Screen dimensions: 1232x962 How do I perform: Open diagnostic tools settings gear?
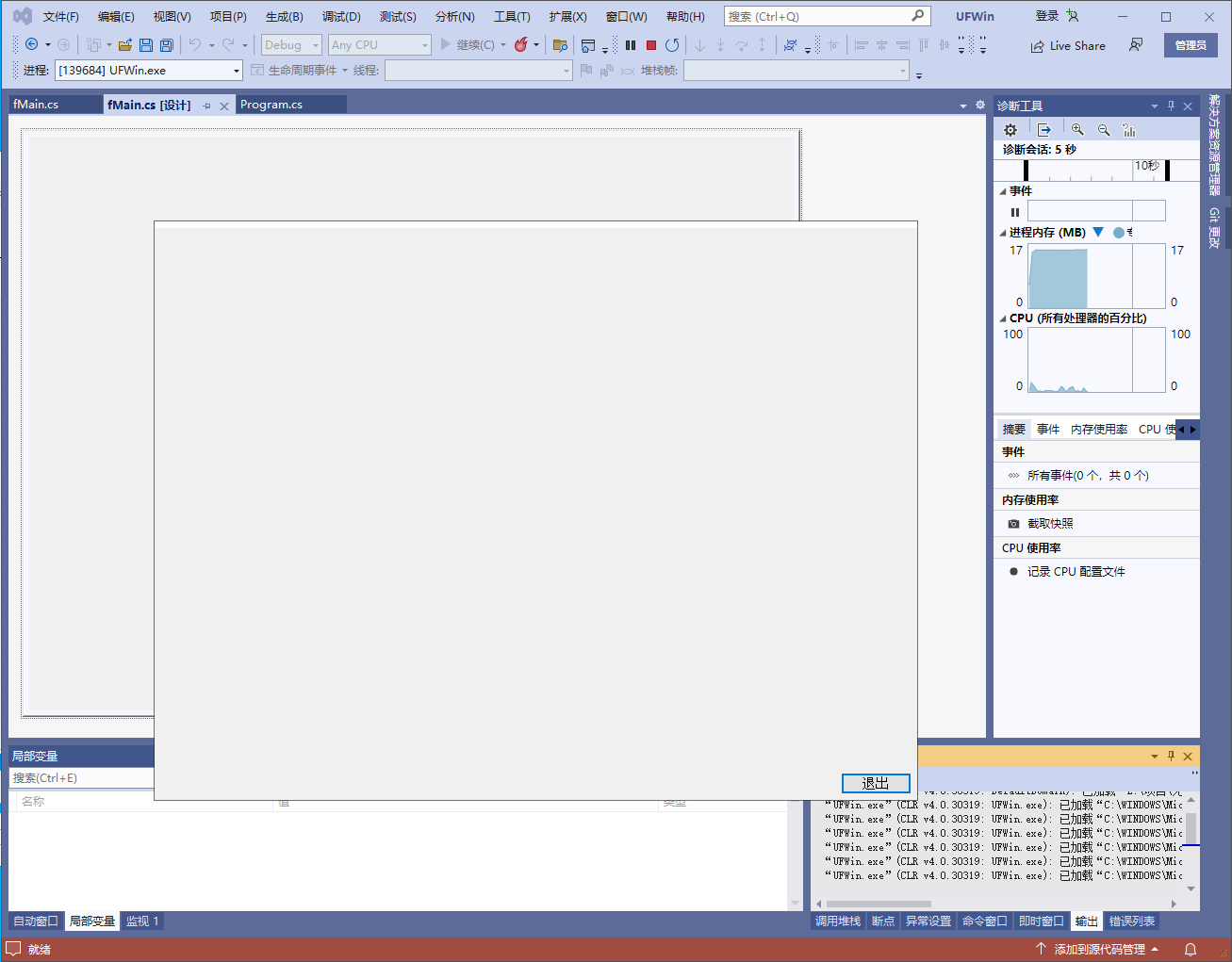(x=1010, y=130)
